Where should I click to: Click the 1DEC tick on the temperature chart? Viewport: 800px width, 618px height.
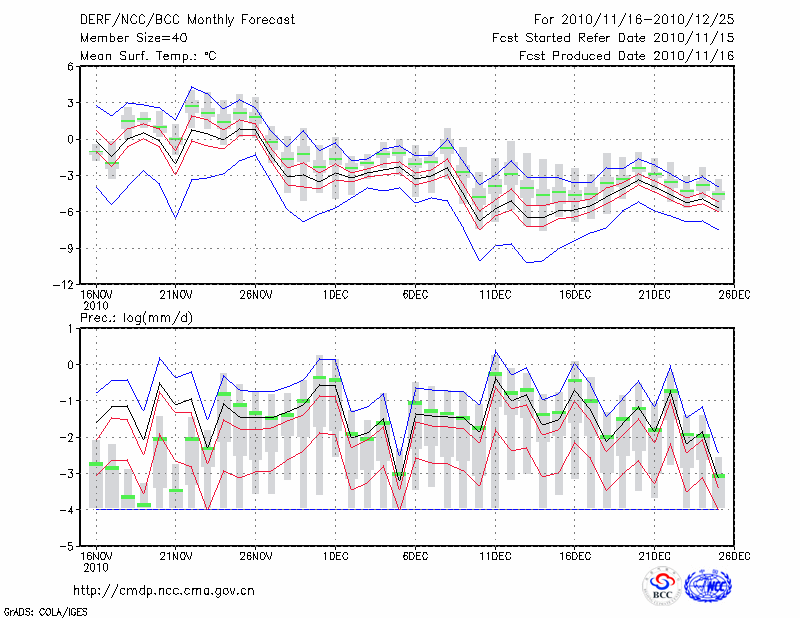(335, 293)
